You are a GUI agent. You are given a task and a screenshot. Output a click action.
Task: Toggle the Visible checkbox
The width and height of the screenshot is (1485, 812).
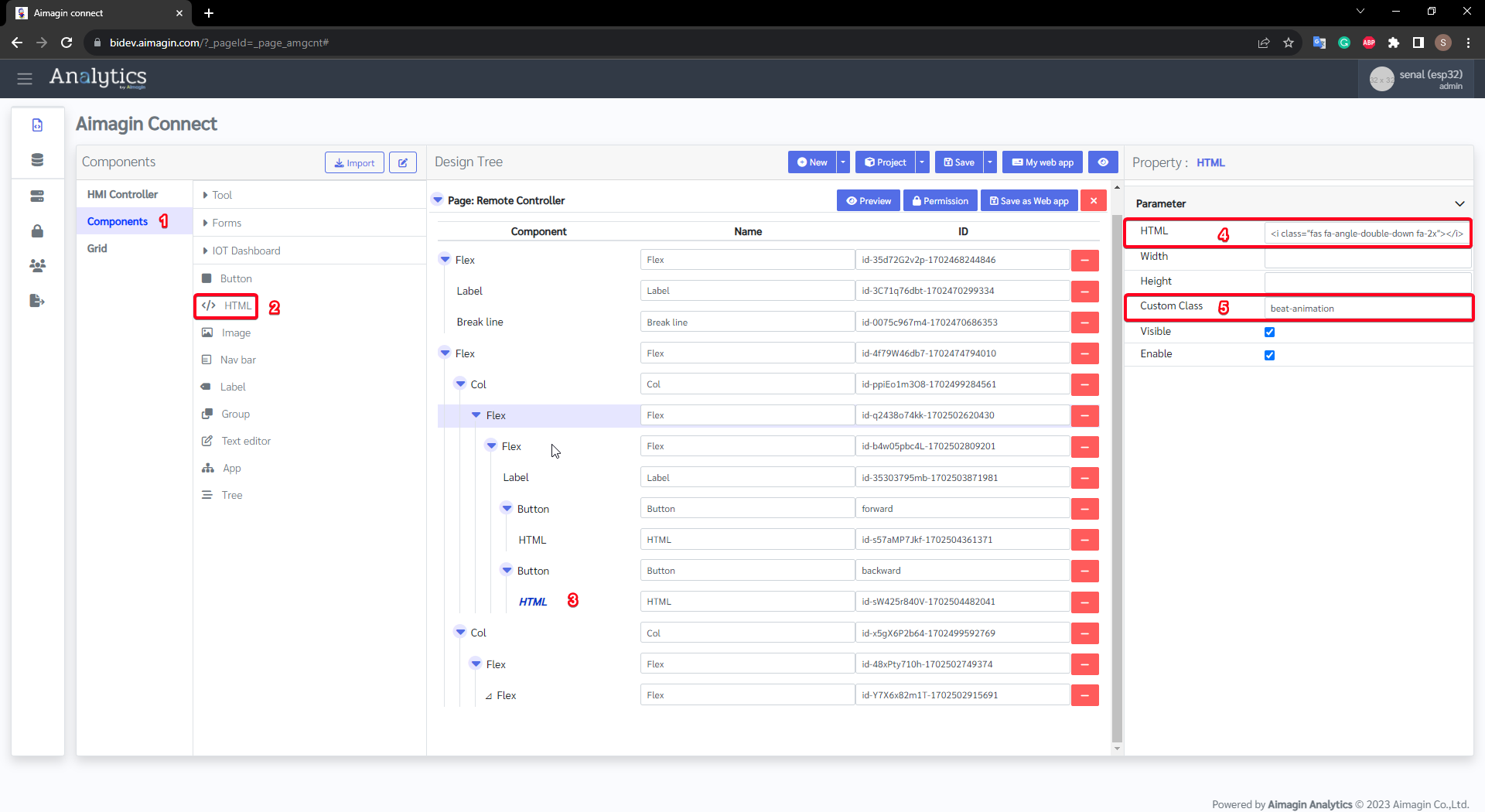(1269, 332)
